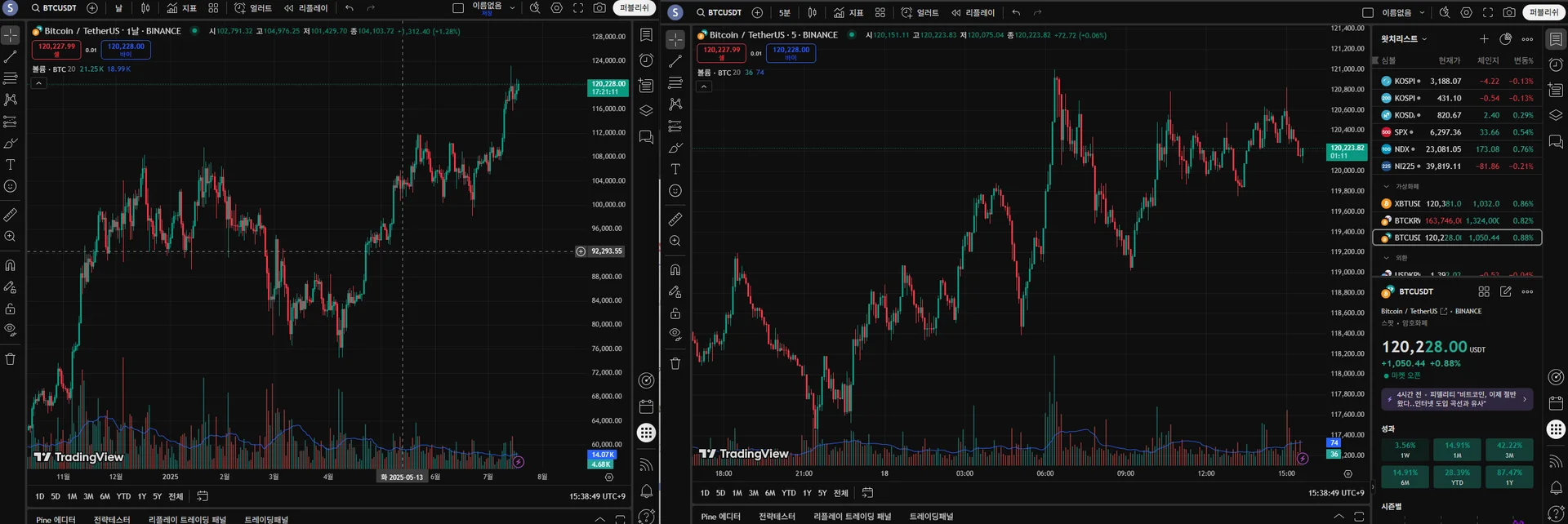Screen dimensions: 1568x524
Task: Toggle hide drawings eye in the right window
Action: (x=675, y=334)
